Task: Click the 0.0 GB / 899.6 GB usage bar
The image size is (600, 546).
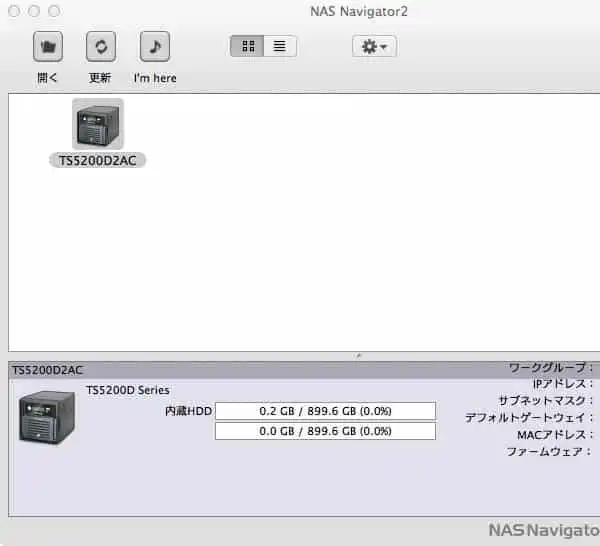Action: (325, 431)
